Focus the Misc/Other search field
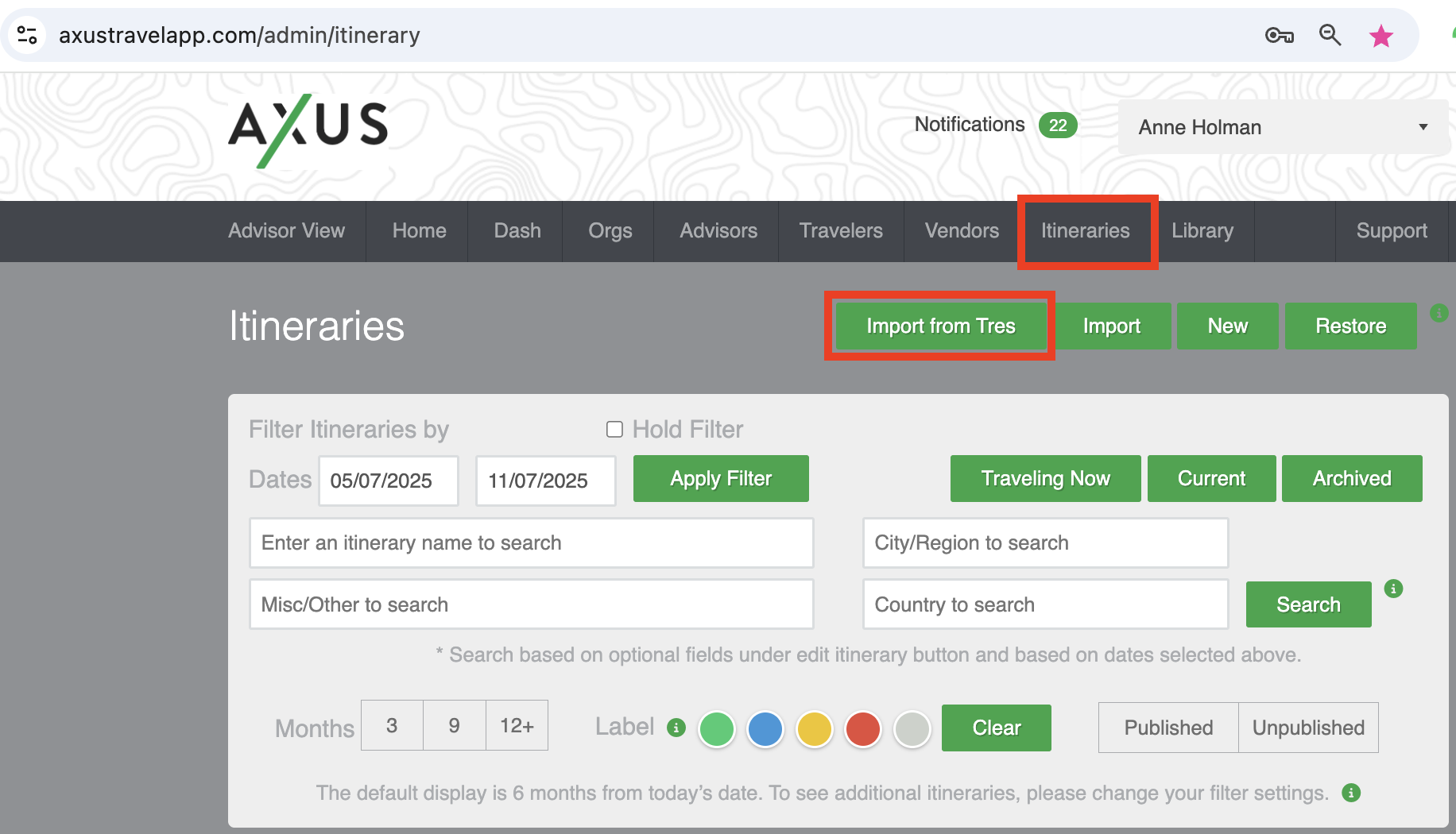The width and height of the screenshot is (1456, 834). click(x=532, y=605)
